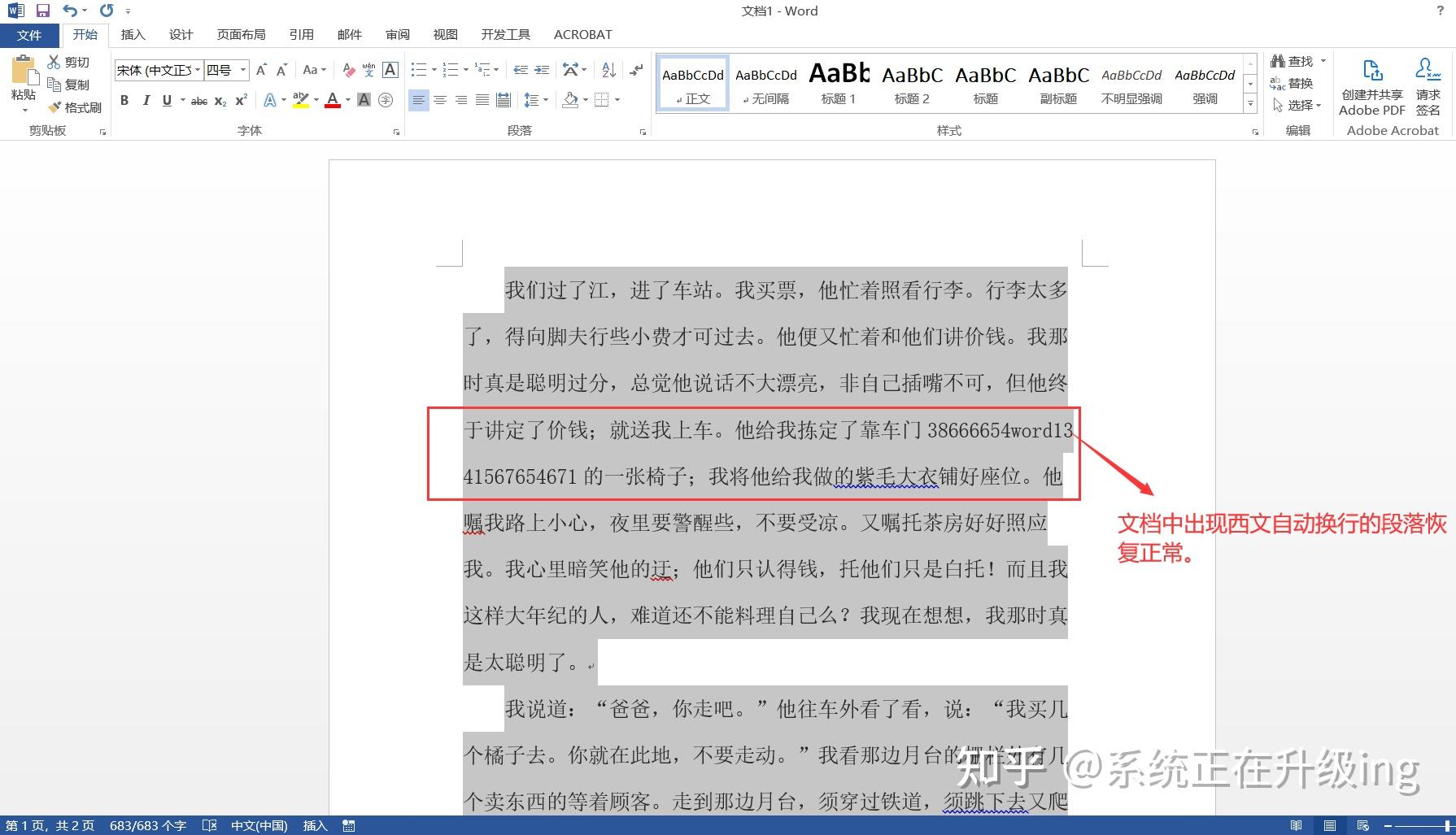Open the ACROBAT ribbon tab
The image size is (1456, 835).
point(582,35)
